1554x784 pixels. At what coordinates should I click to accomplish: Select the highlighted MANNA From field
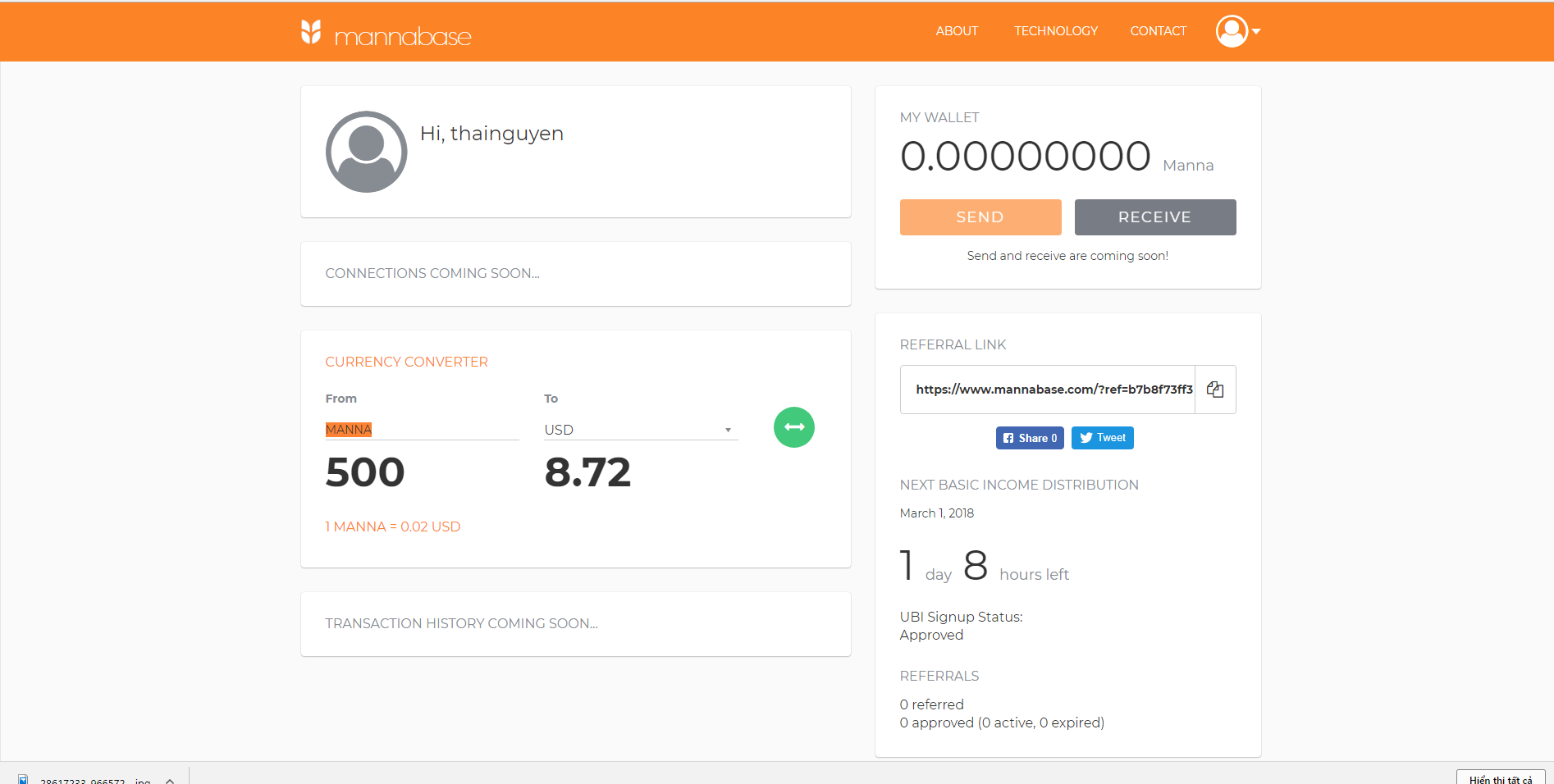(421, 430)
